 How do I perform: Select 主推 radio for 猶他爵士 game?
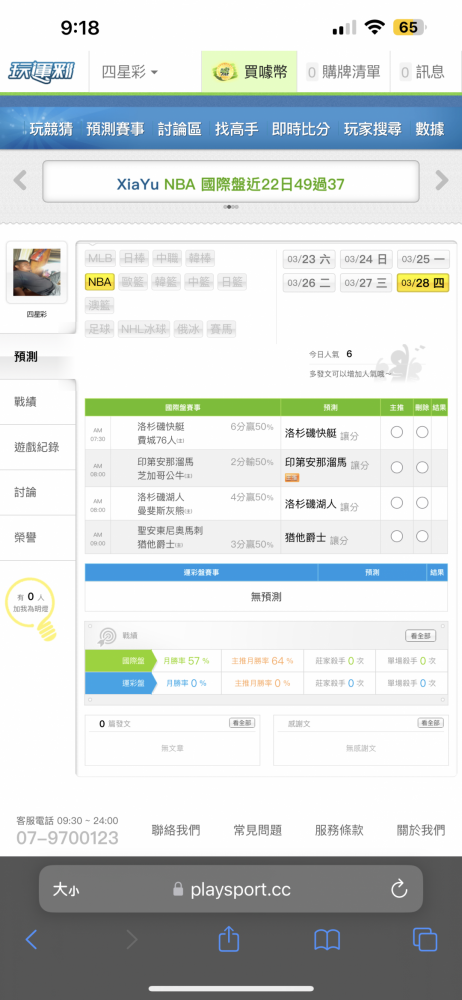click(396, 536)
